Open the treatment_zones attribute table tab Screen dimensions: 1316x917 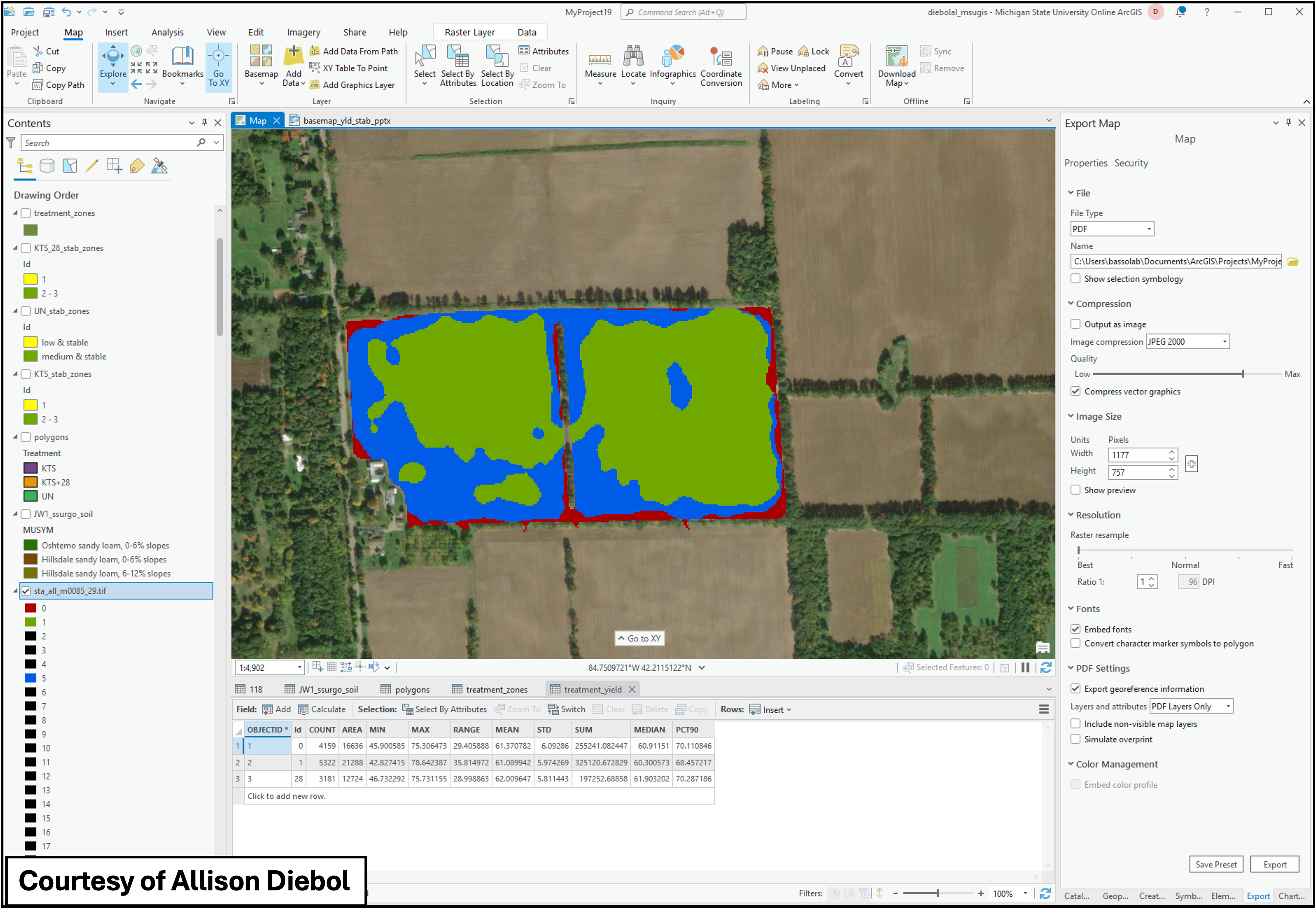point(496,689)
